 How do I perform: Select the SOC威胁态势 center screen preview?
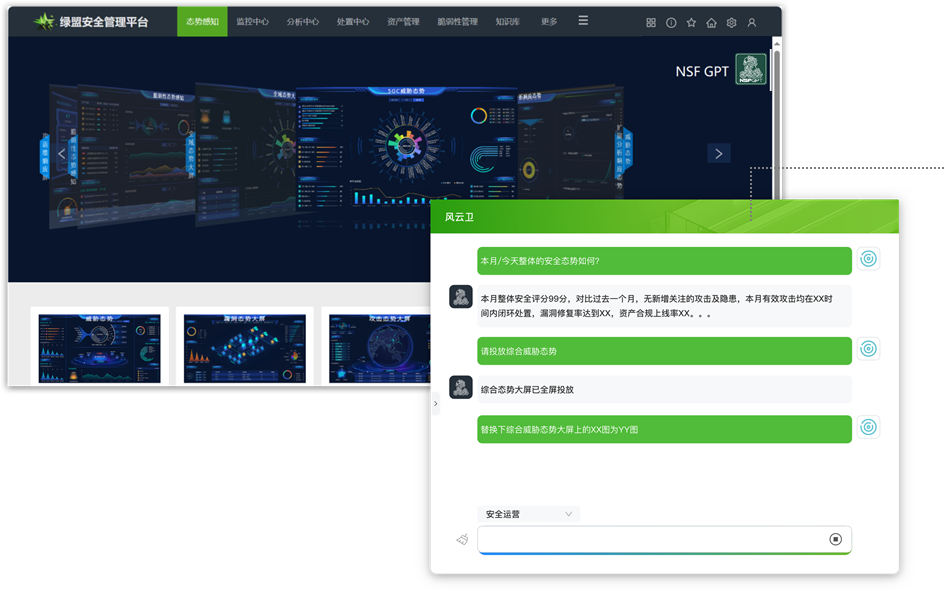pos(406,148)
